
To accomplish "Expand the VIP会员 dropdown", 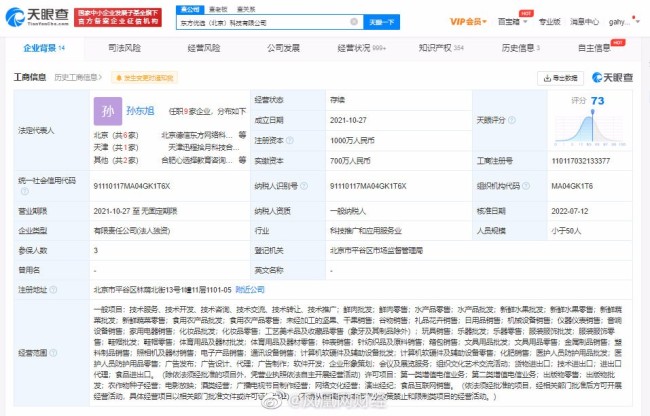I will (468, 22).
